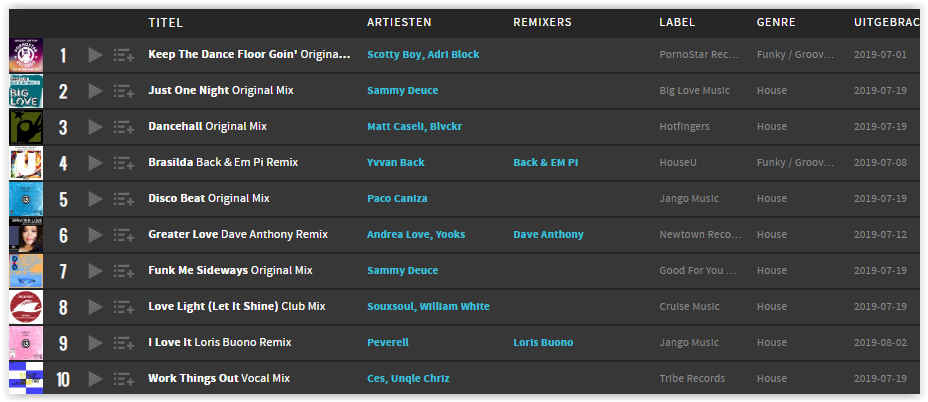928x402 pixels.
Task: Play Disco Beat track
Action: [95, 199]
